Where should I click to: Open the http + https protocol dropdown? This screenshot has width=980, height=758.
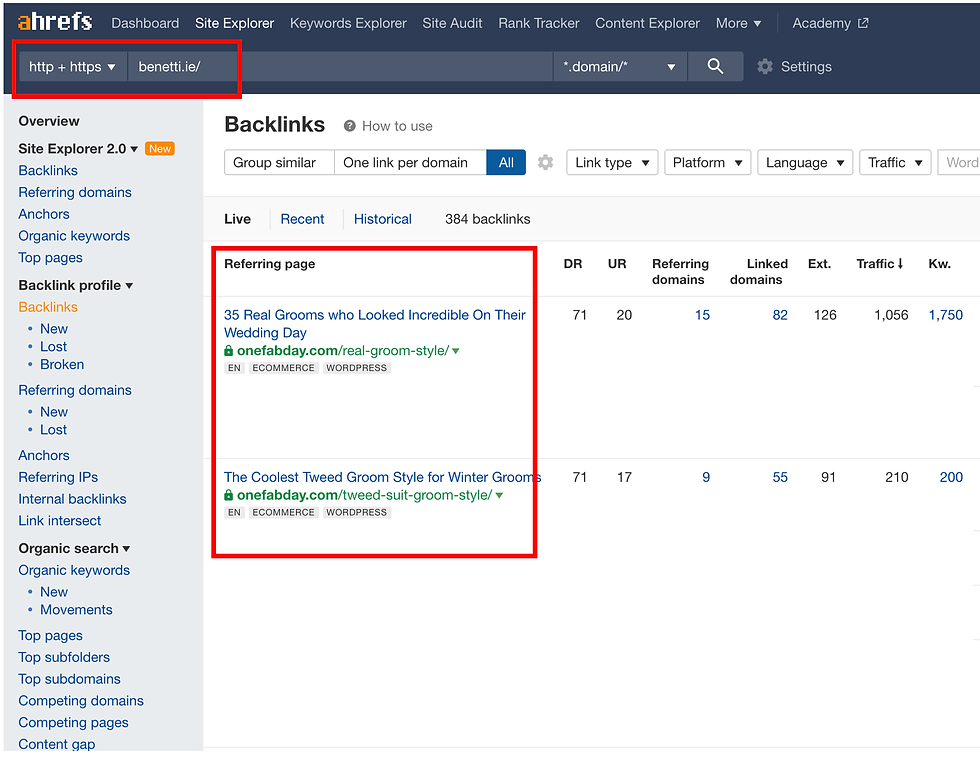pos(72,66)
